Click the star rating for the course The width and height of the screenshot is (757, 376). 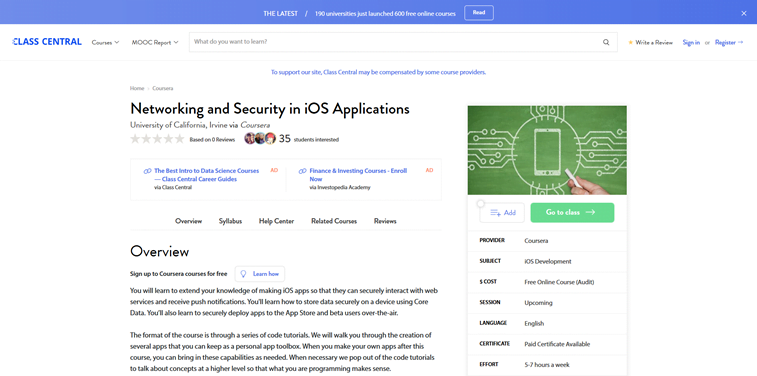pos(157,139)
